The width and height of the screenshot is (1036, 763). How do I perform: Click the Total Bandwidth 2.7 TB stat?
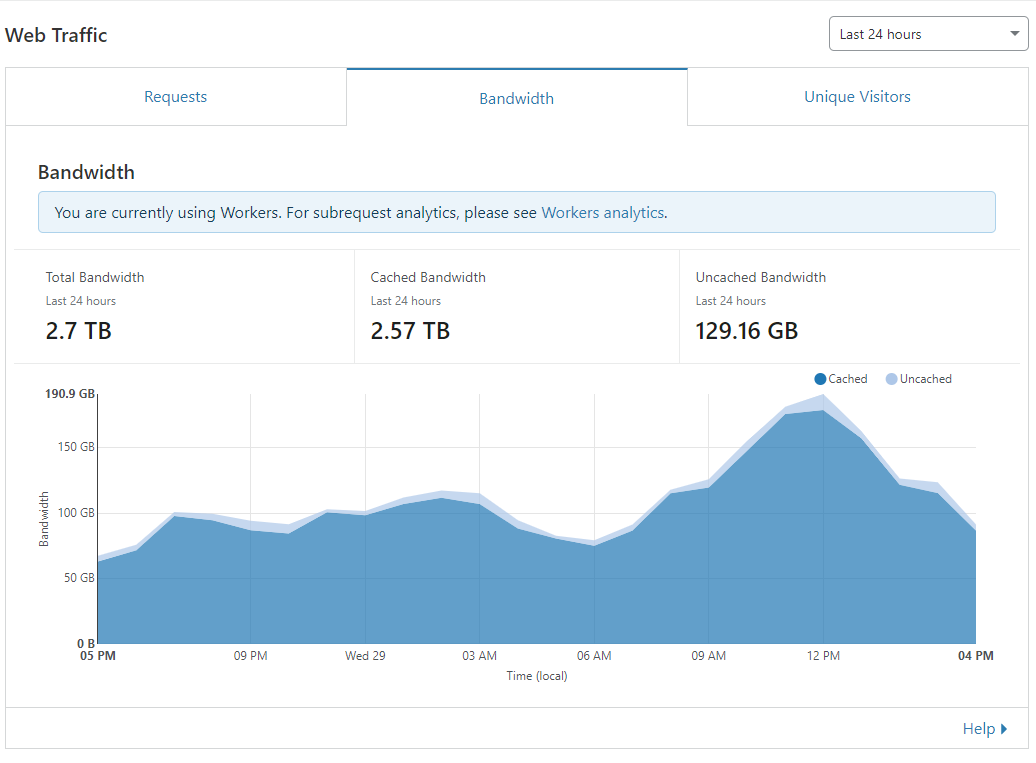click(79, 331)
